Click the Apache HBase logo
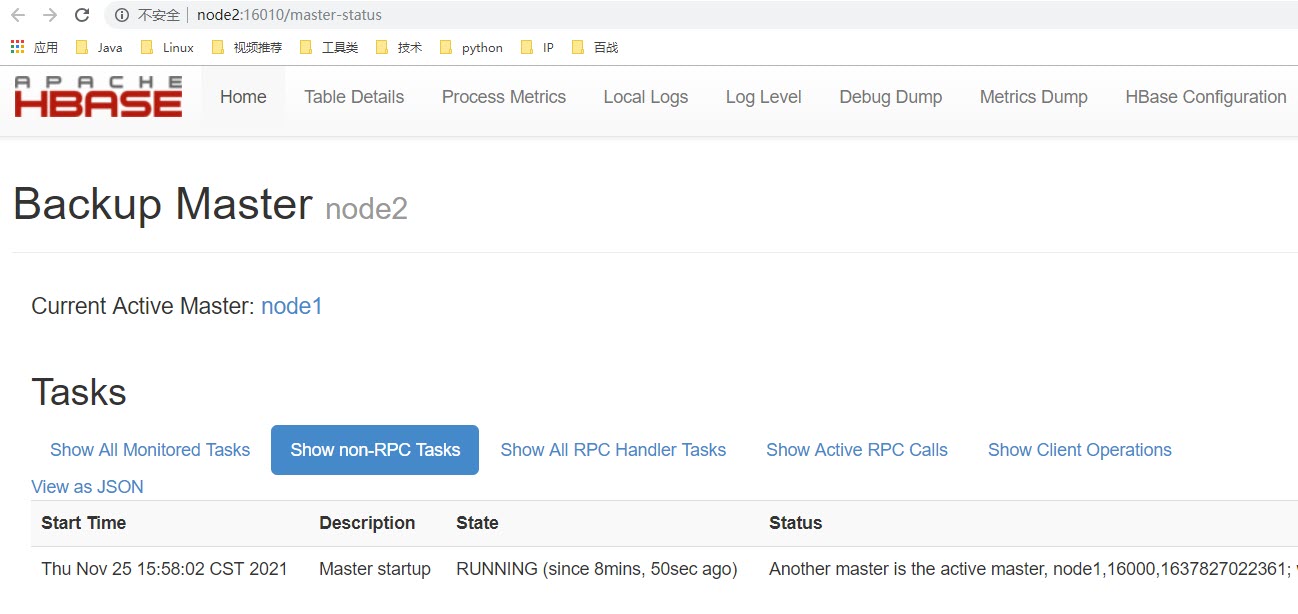Image resolution: width=1298 pixels, height=614 pixels. point(98,97)
